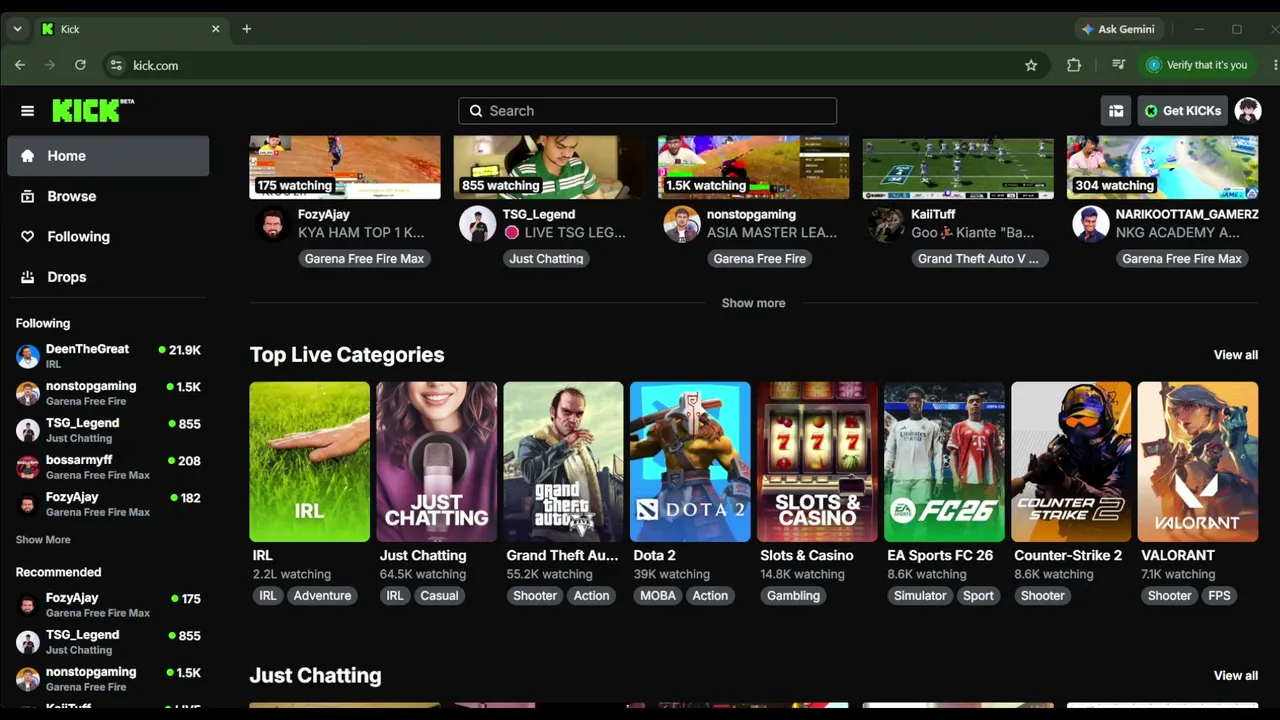Select the Simulator tag under EA Sports FC 26

[x=920, y=596]
